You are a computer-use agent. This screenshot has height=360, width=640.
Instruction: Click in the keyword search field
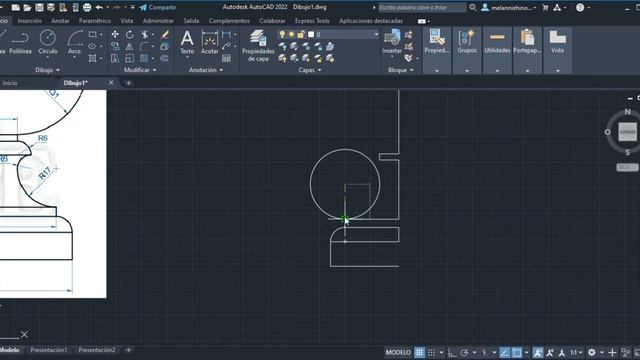tap(422, 7)
